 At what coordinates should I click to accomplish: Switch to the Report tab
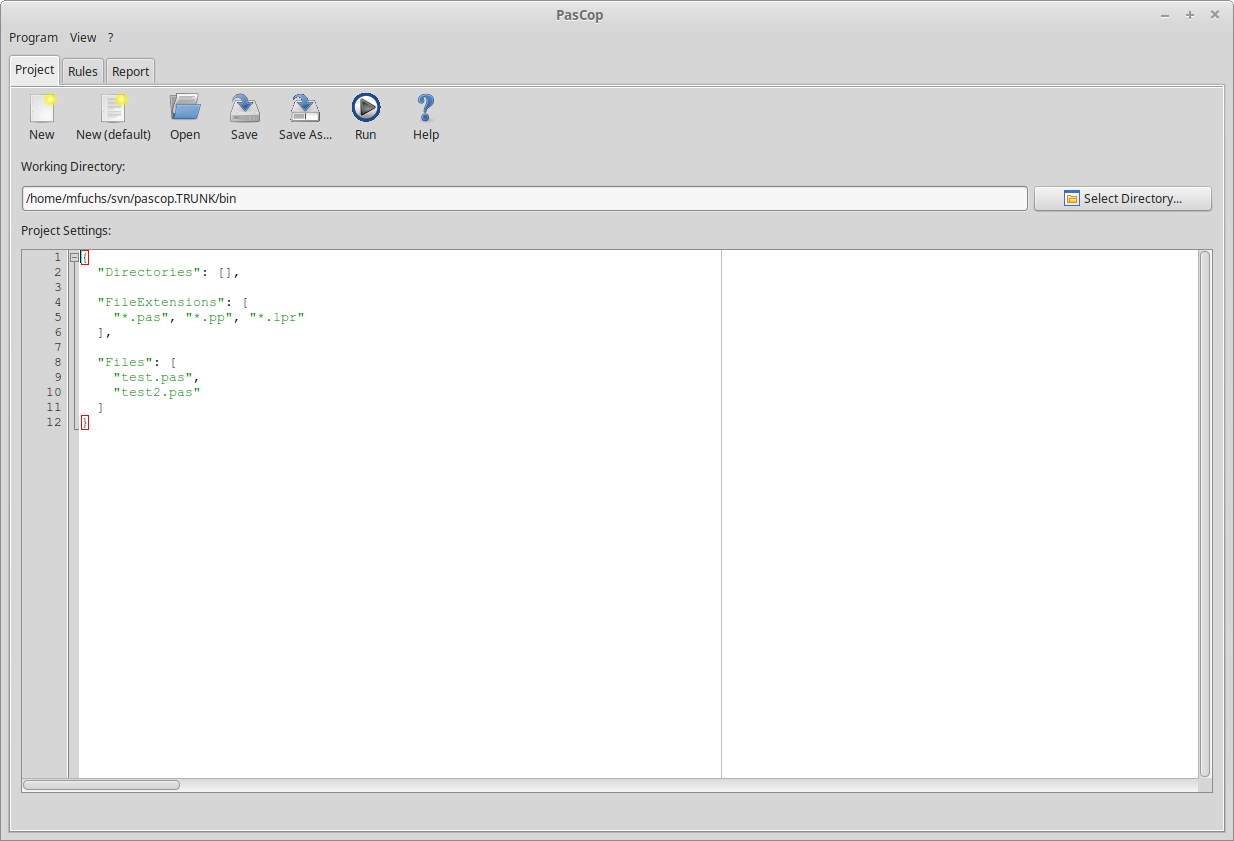[x=131, y=71]
